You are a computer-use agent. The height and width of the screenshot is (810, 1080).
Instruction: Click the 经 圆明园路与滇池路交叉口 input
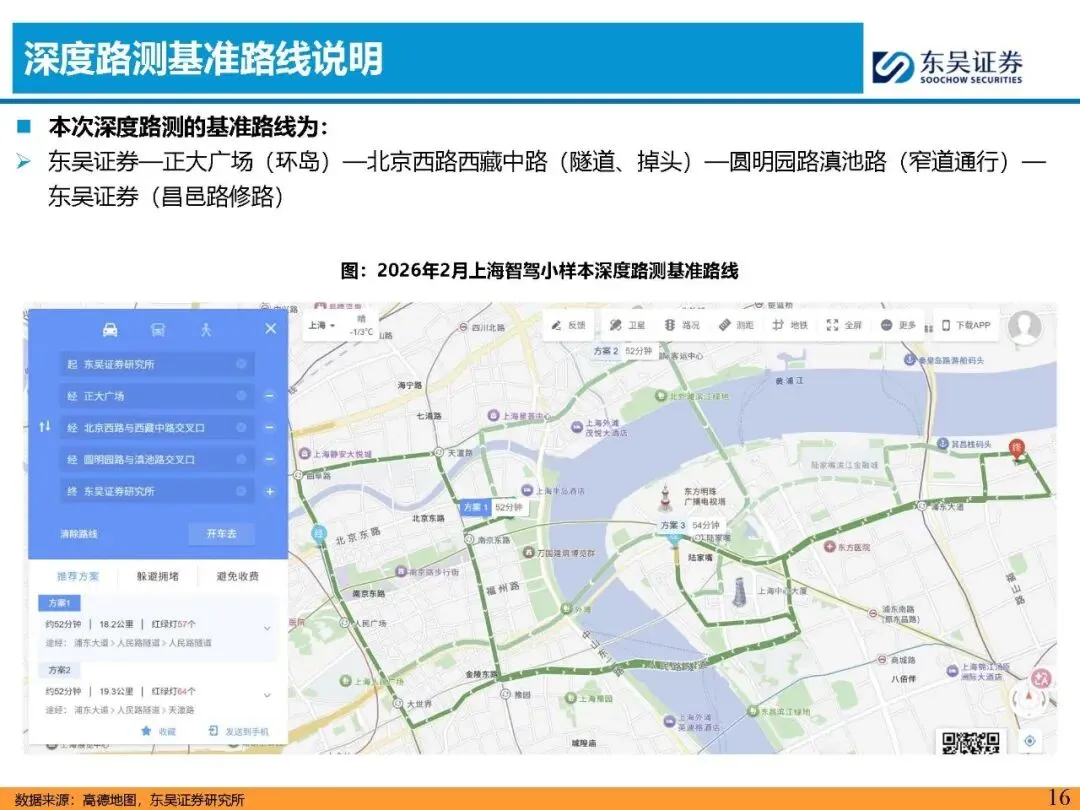pos(157,459)
